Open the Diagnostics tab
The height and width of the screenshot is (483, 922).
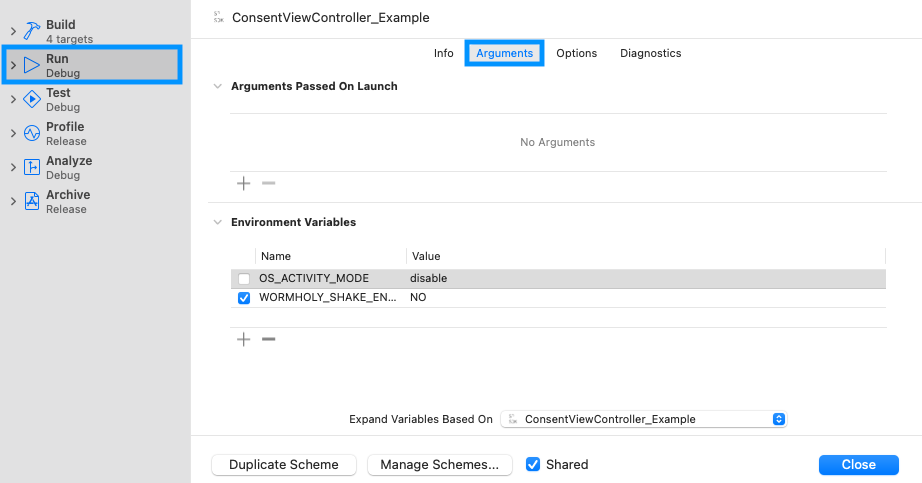click(x=650, y=53)
